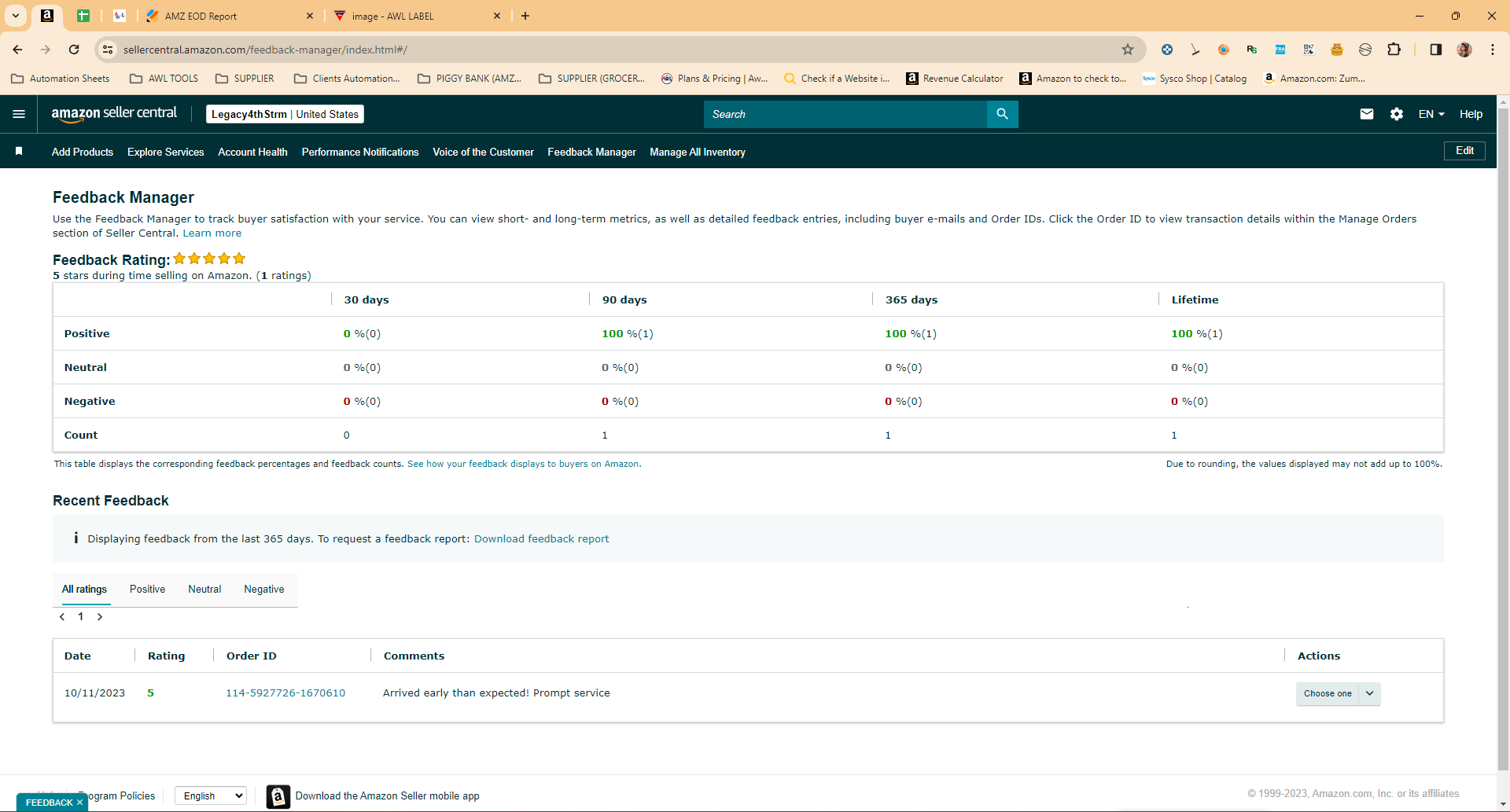Screen dimensions: 1510x812
Task: Click the search magnifier button
Action: coord(1002,114)
